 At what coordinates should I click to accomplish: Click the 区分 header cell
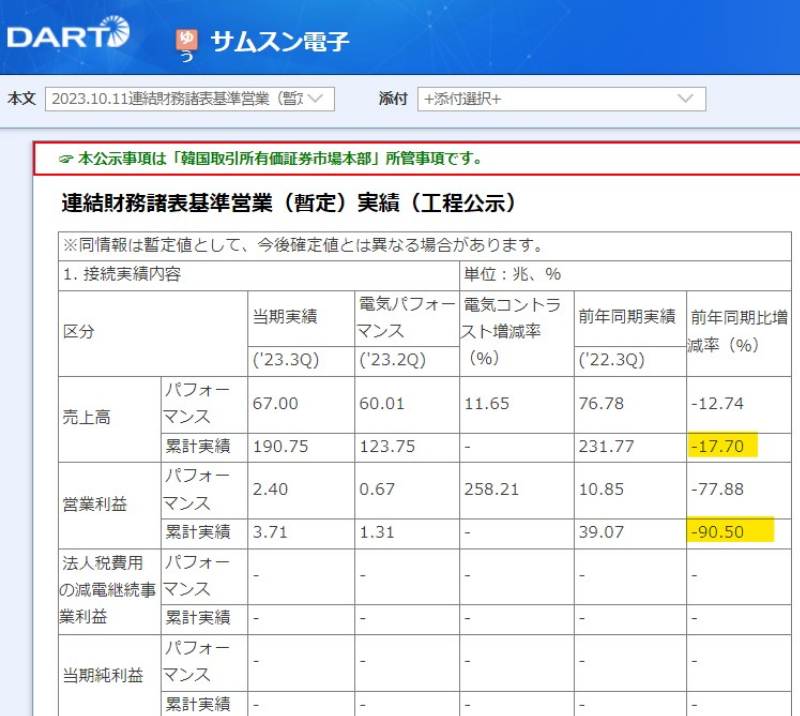[153, 333]
